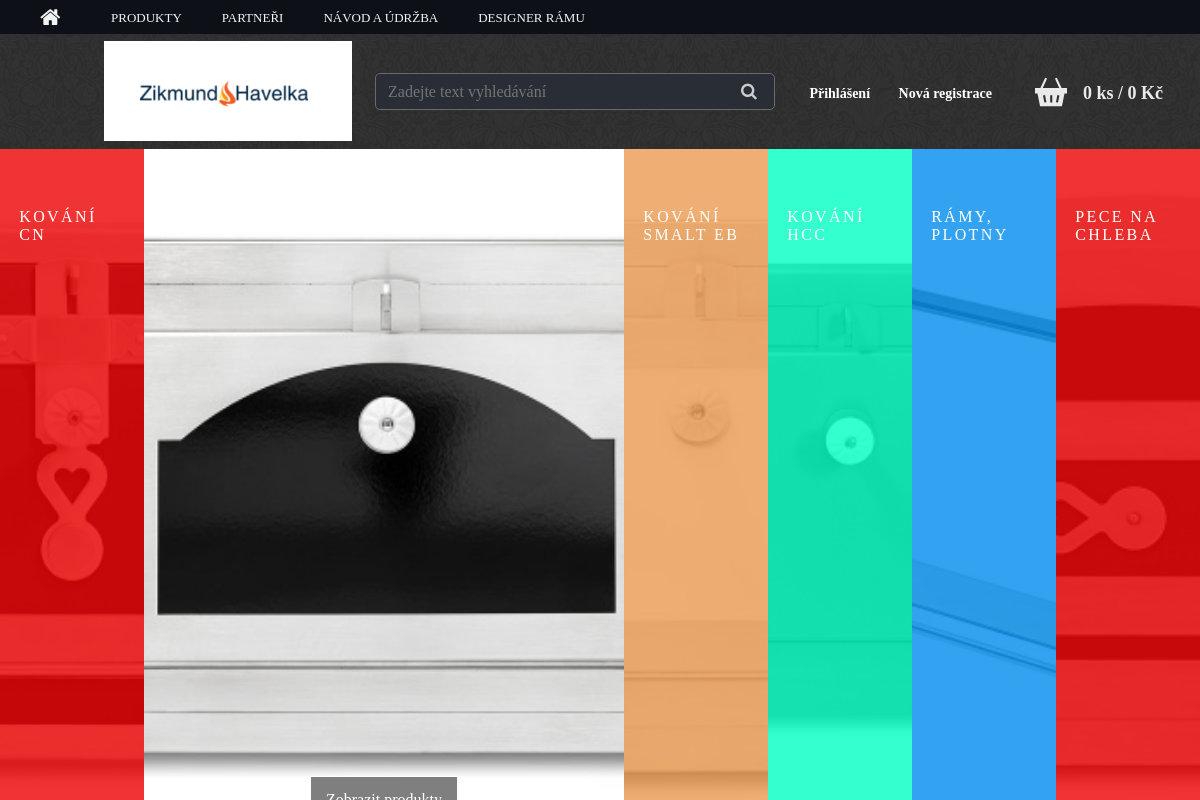1200x800 pixels.
Task: Open the Produkty menu
Action: pyautogui.click(x=146, y=17)
